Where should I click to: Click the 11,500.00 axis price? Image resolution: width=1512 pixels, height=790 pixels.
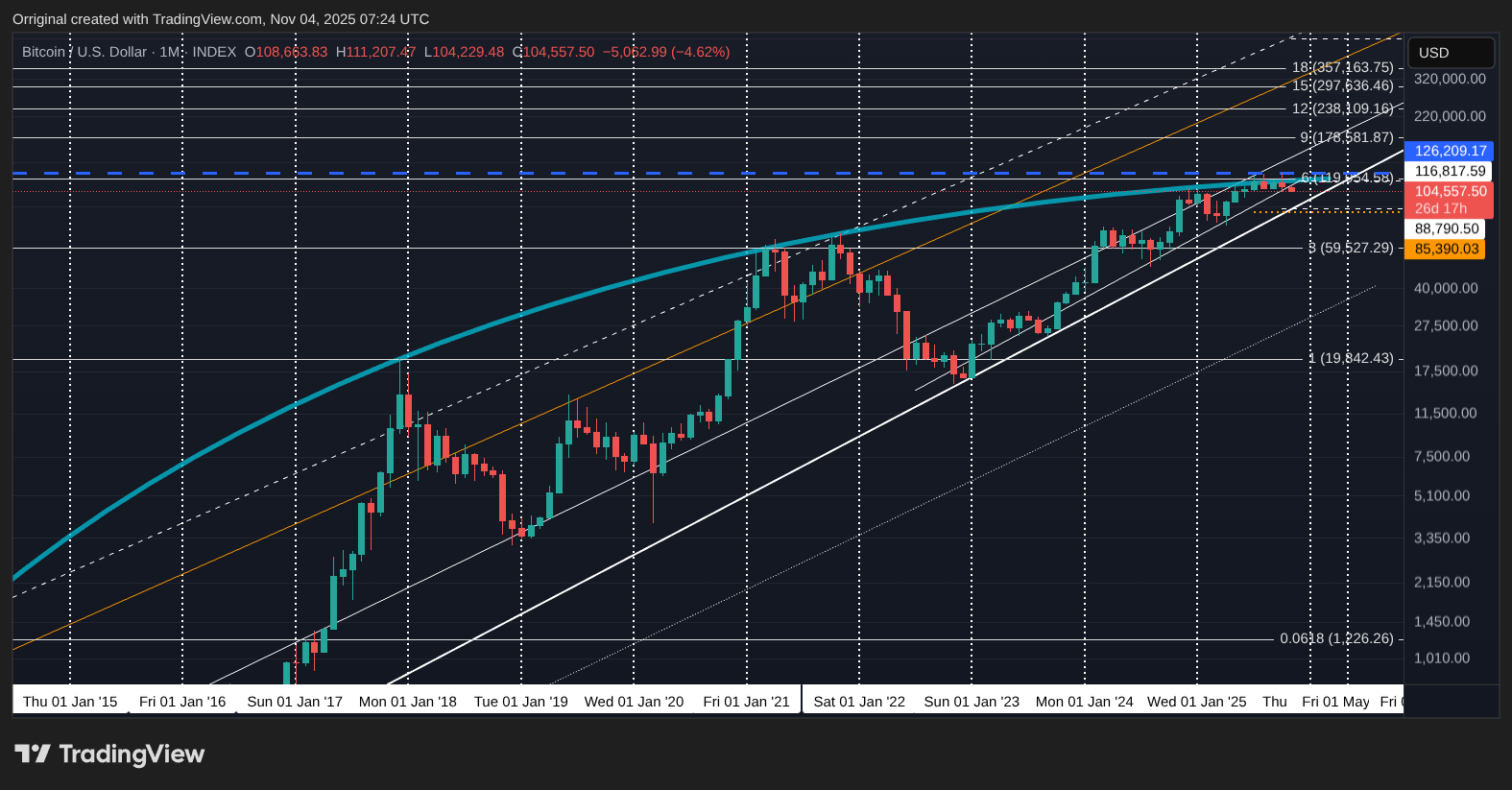point(1446,413)
